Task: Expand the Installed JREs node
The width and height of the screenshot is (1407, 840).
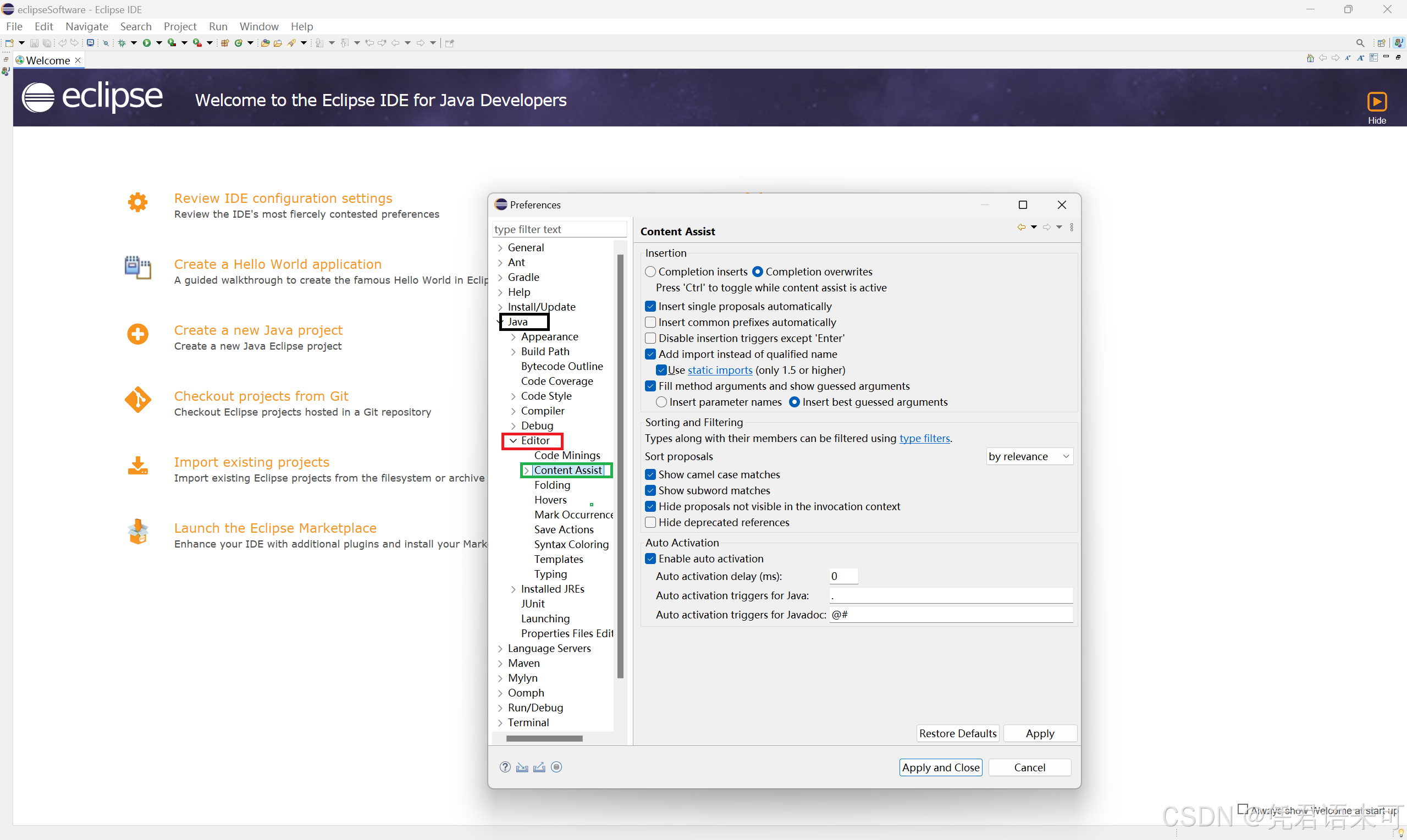Action: pos(513,589)
